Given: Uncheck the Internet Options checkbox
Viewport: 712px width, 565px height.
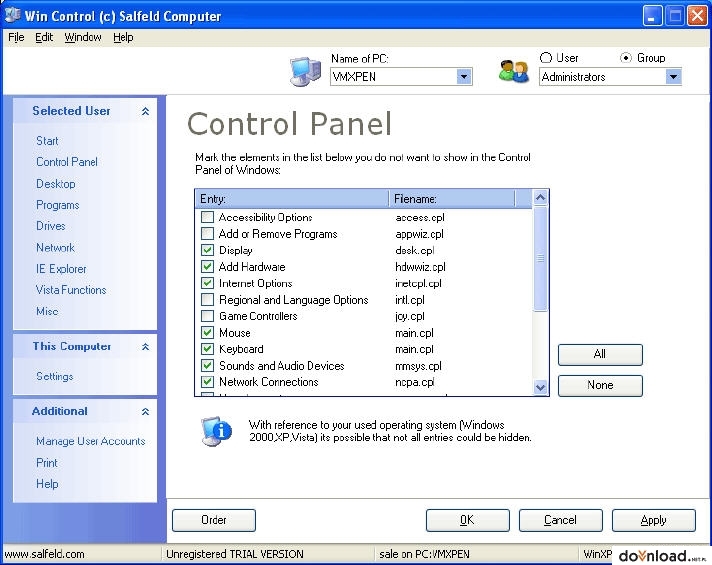Looking at the screenshot, I should 208,283.
